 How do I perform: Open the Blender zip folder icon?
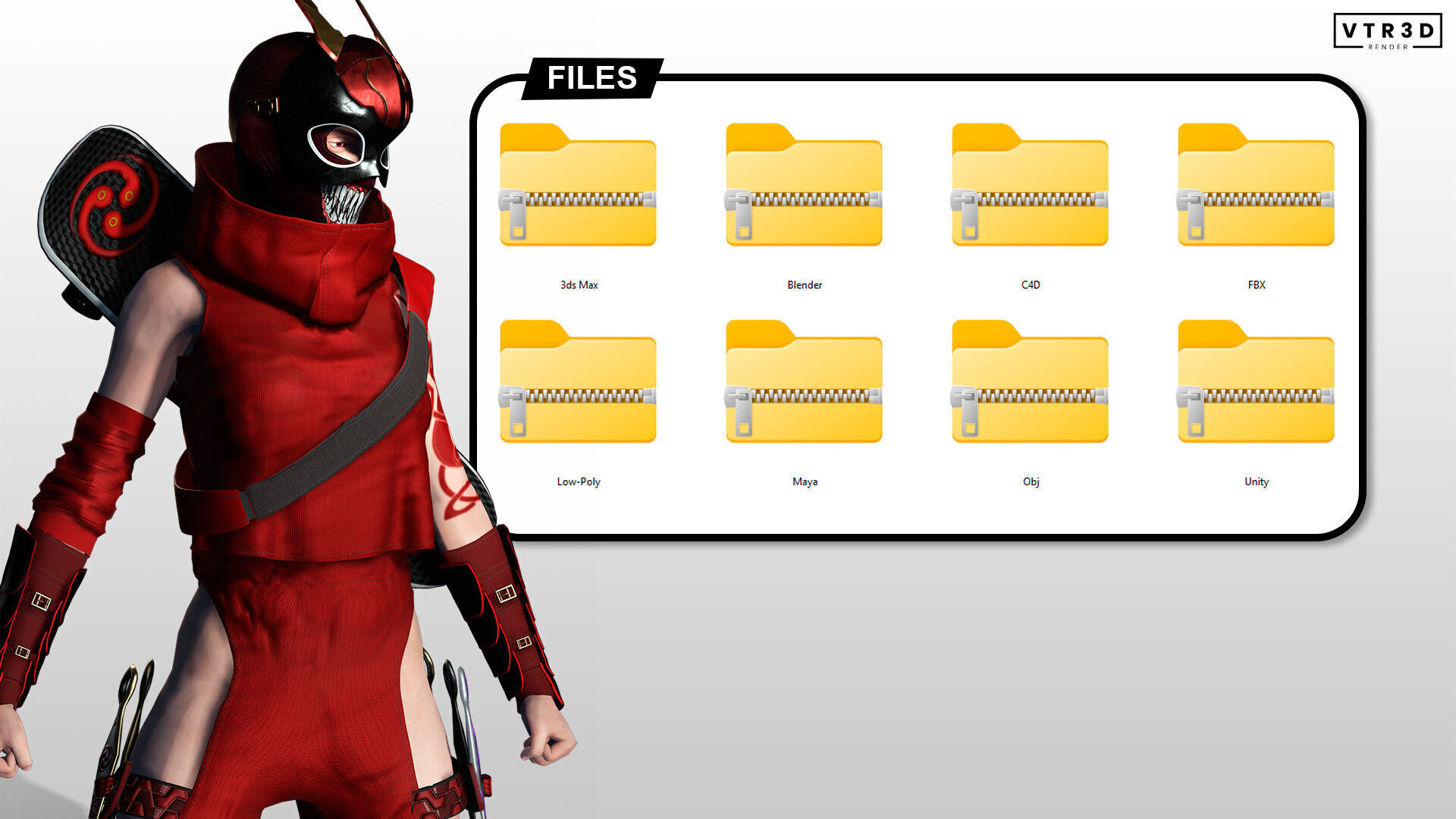coord(804,184)
